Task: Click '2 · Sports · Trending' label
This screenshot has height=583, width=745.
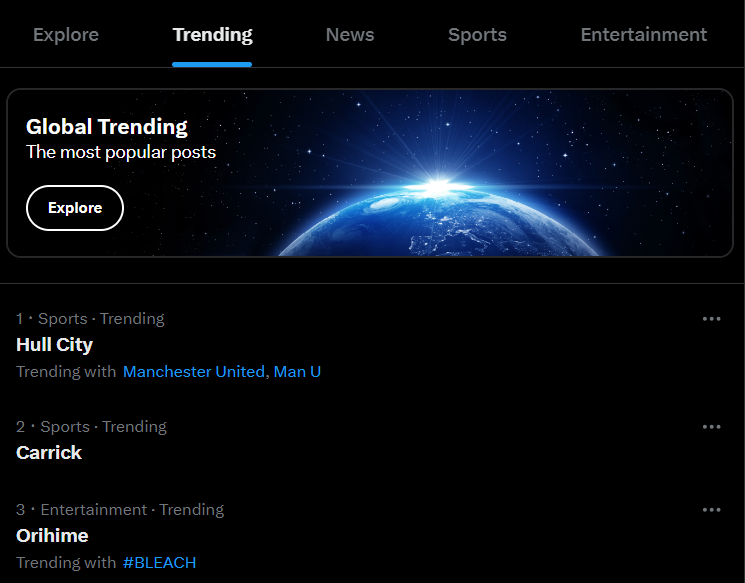Action: [91, 426]
